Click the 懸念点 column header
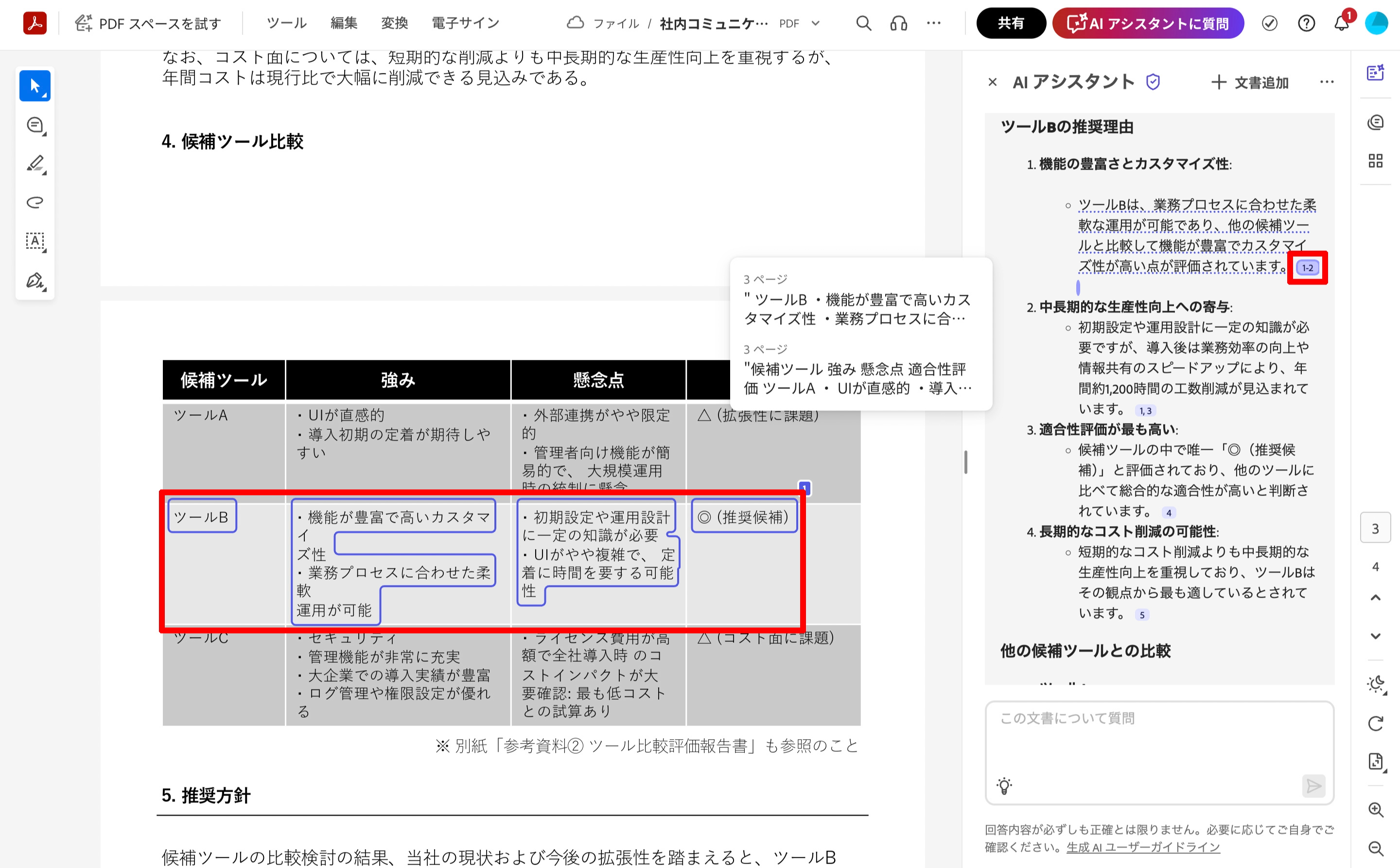Screen dimensions: 1400x868 (x=598, y=379)
